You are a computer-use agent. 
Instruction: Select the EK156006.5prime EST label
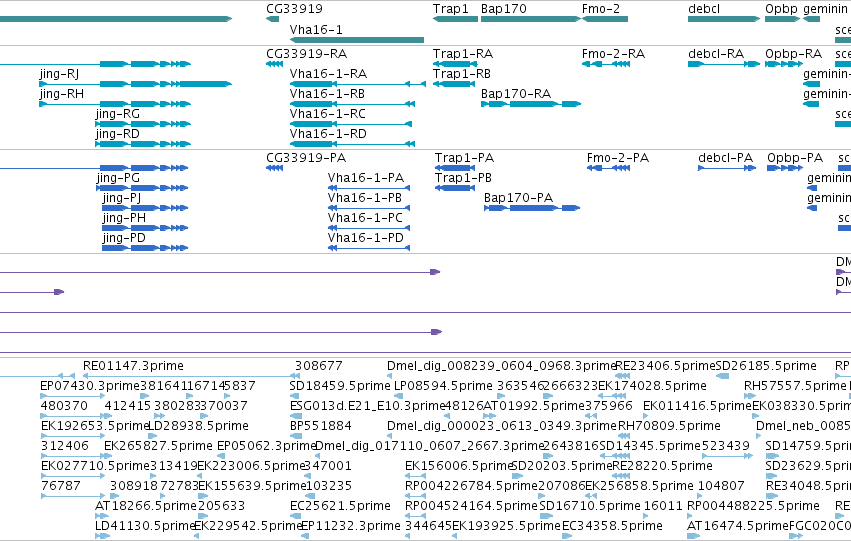tap(459, 466)
